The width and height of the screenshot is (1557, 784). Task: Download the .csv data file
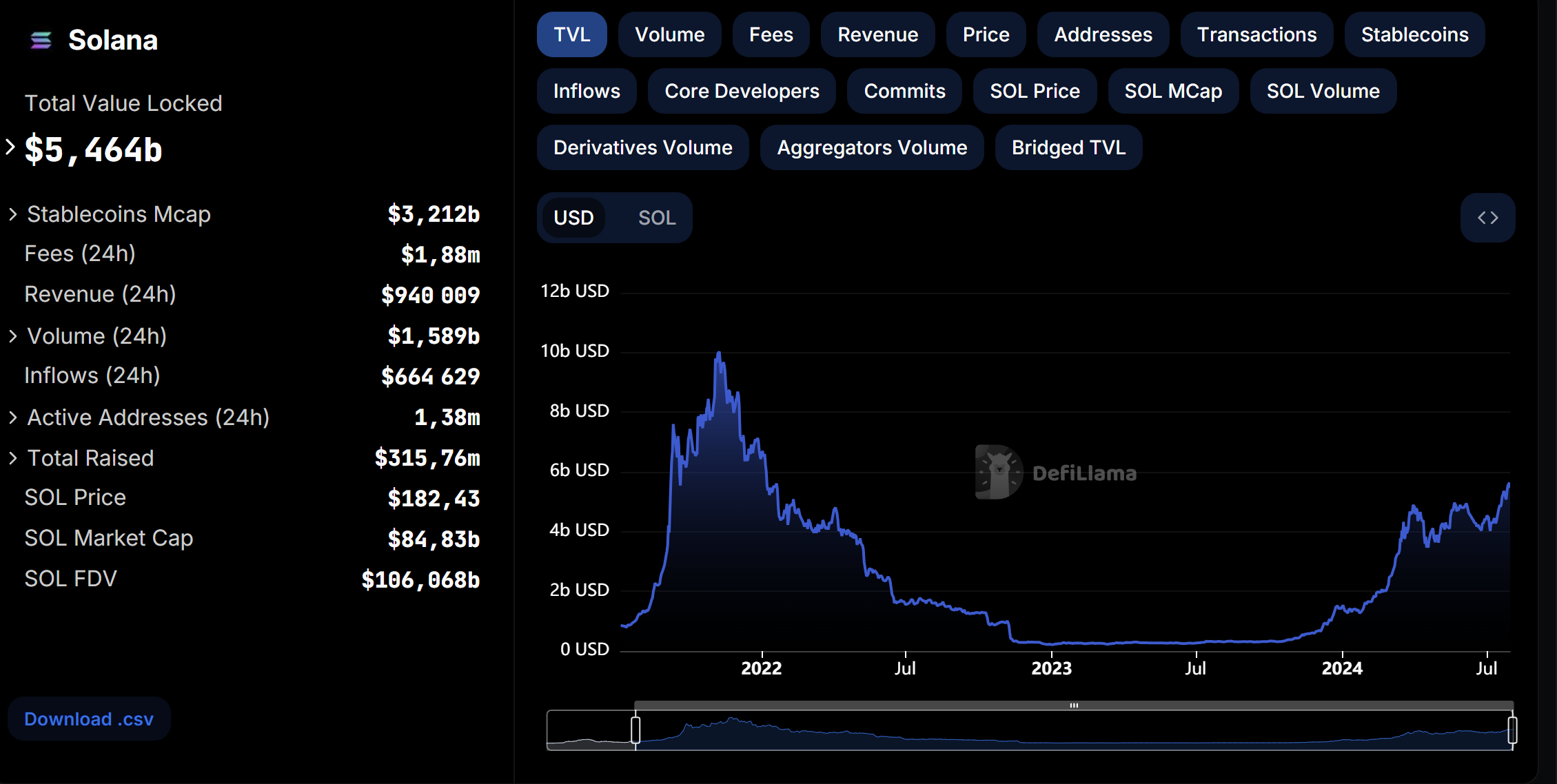pyautogui.click(x=89, y=719)
